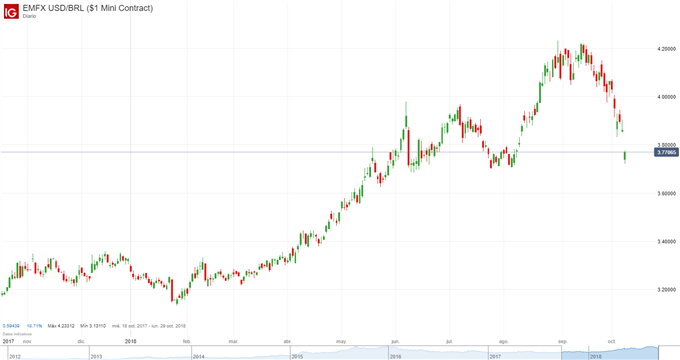The height and width of the screenshot is (360, 680).
Task: Click 2015 in the overview navigator
Action: pyautogui.click(x=297, y=357)
